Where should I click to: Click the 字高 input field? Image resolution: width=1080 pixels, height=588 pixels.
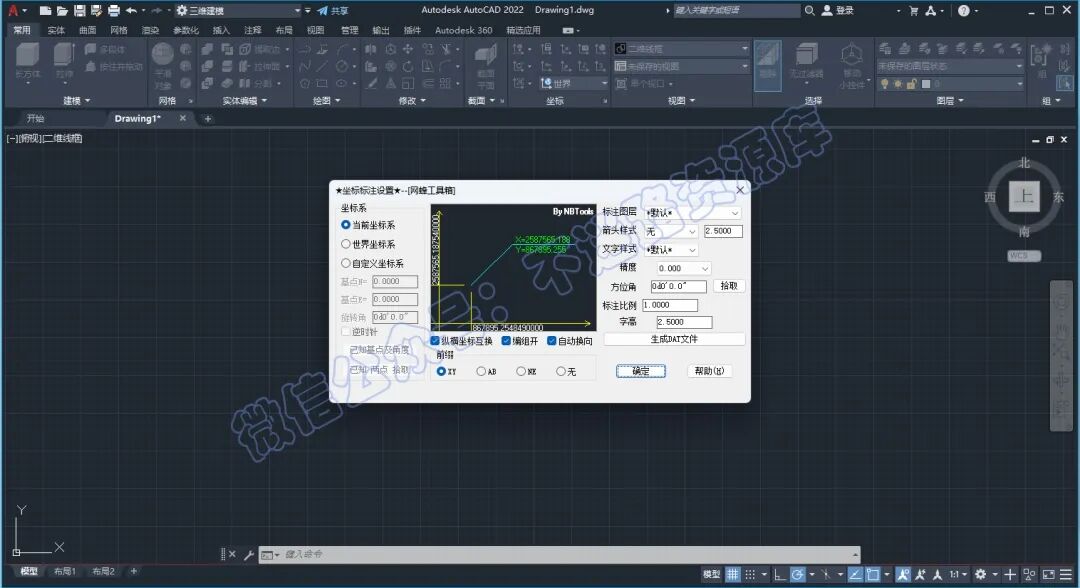coord(684,322)
